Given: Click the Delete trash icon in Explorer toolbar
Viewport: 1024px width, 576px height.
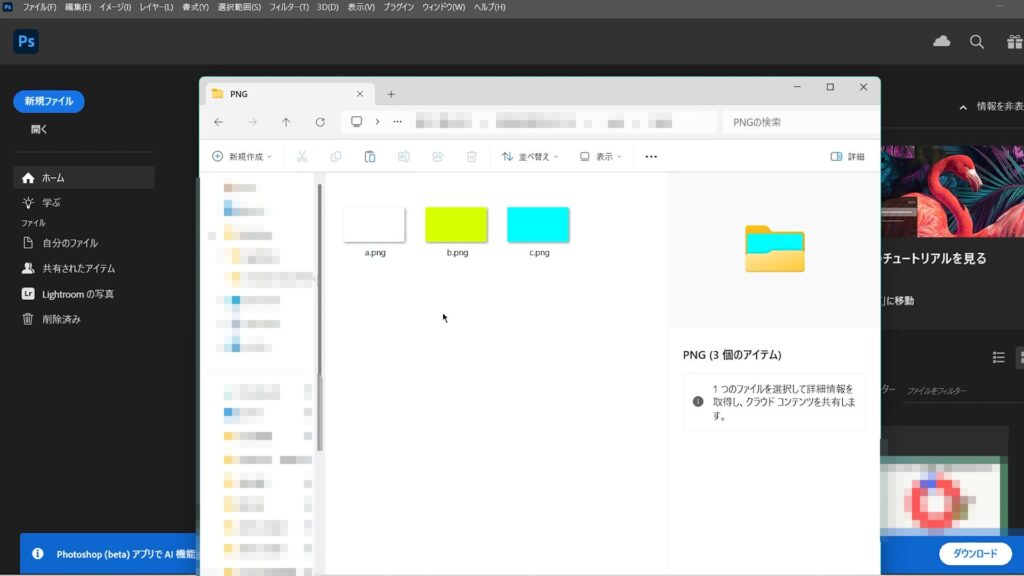Looking at the screenshot, I should click(x=472, y=157).
